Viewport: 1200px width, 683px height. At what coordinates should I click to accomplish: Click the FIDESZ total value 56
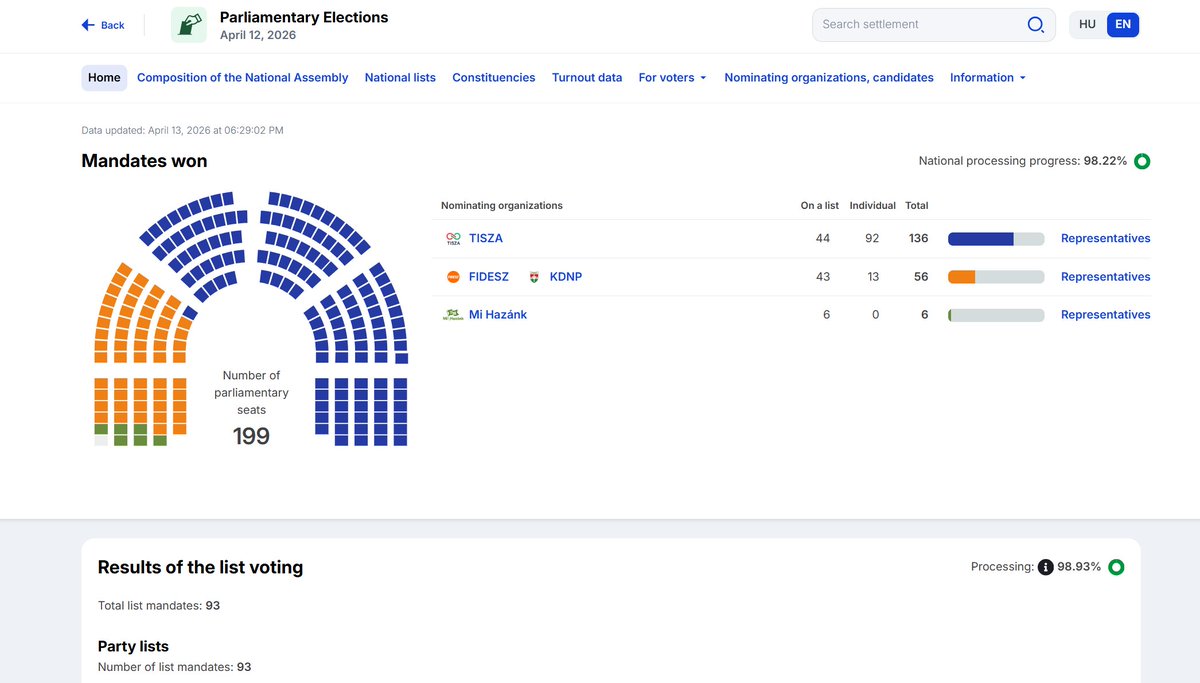[921, 277]
